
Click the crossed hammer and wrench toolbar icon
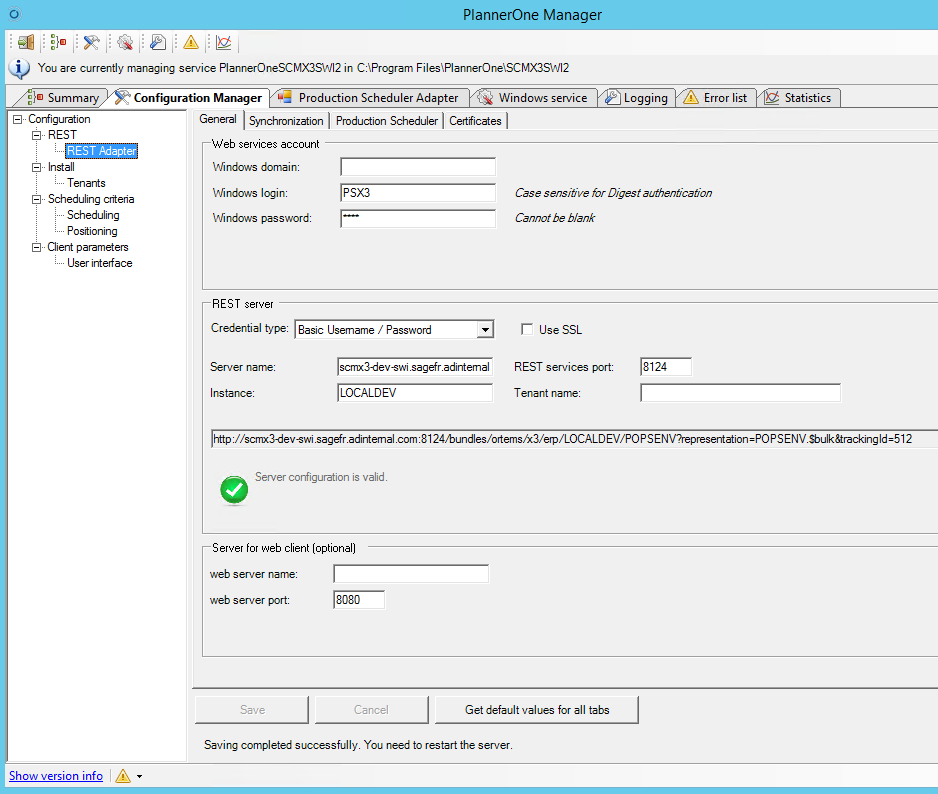pos(92,42)
